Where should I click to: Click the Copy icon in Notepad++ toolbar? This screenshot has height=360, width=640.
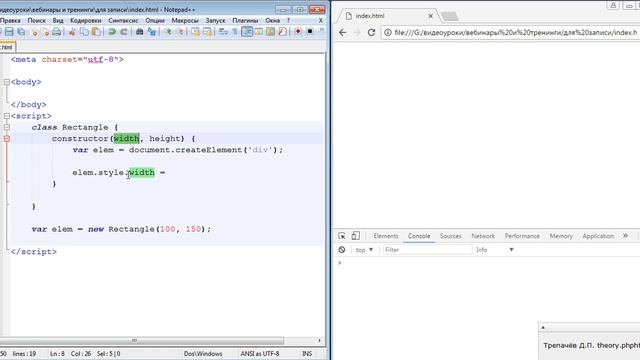(84, 32)
